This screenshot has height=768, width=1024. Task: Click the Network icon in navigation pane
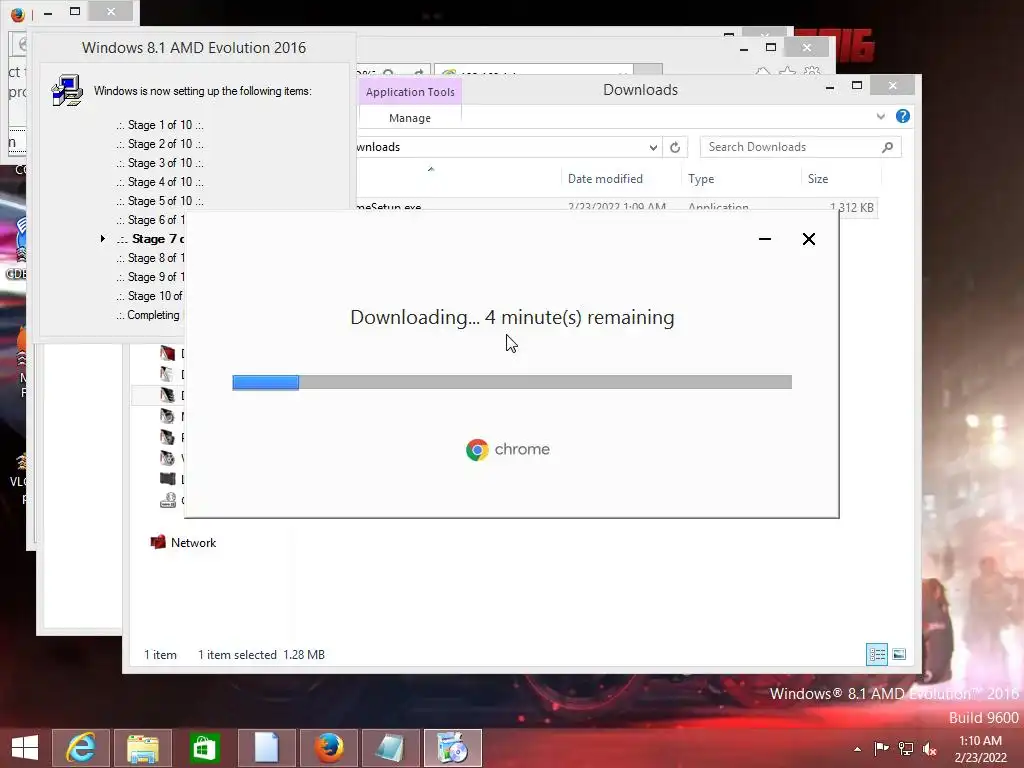point(158,542)
